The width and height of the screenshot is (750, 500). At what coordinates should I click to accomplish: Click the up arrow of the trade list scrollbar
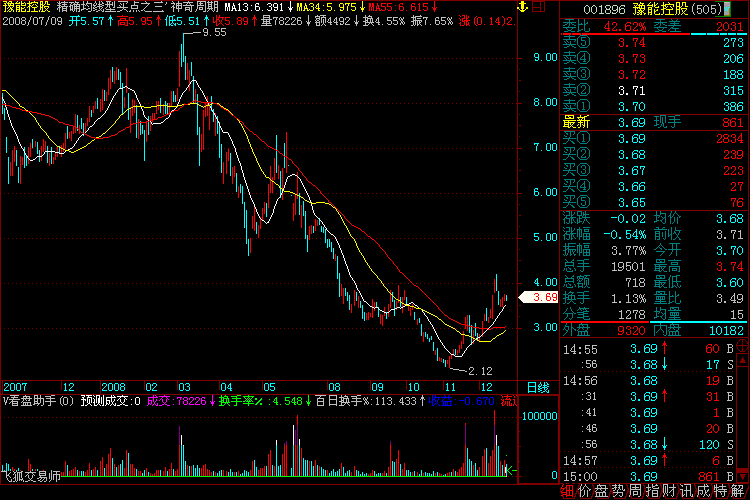743,360
